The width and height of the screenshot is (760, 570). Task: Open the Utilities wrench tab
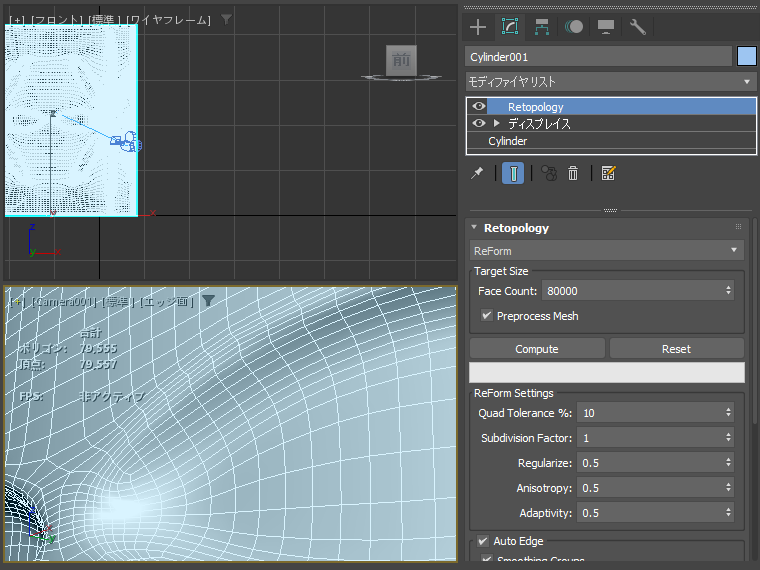point(638,27)
